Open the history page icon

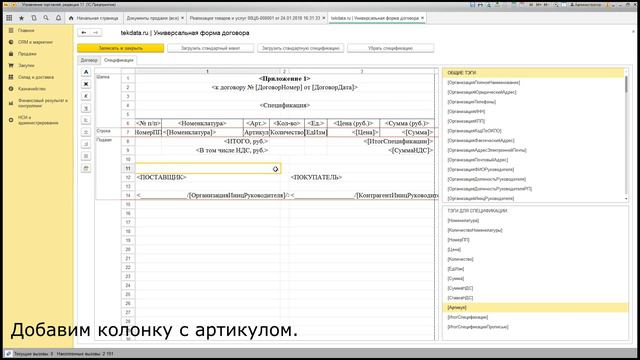34,18
